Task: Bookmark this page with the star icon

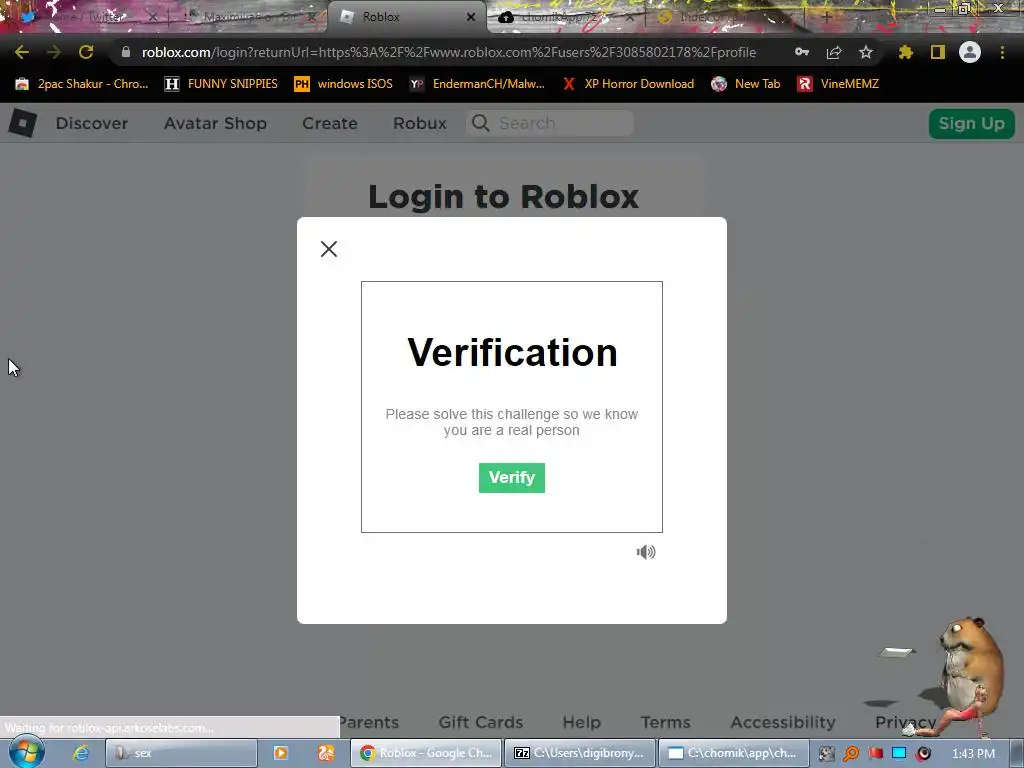Action: (866, 52)
